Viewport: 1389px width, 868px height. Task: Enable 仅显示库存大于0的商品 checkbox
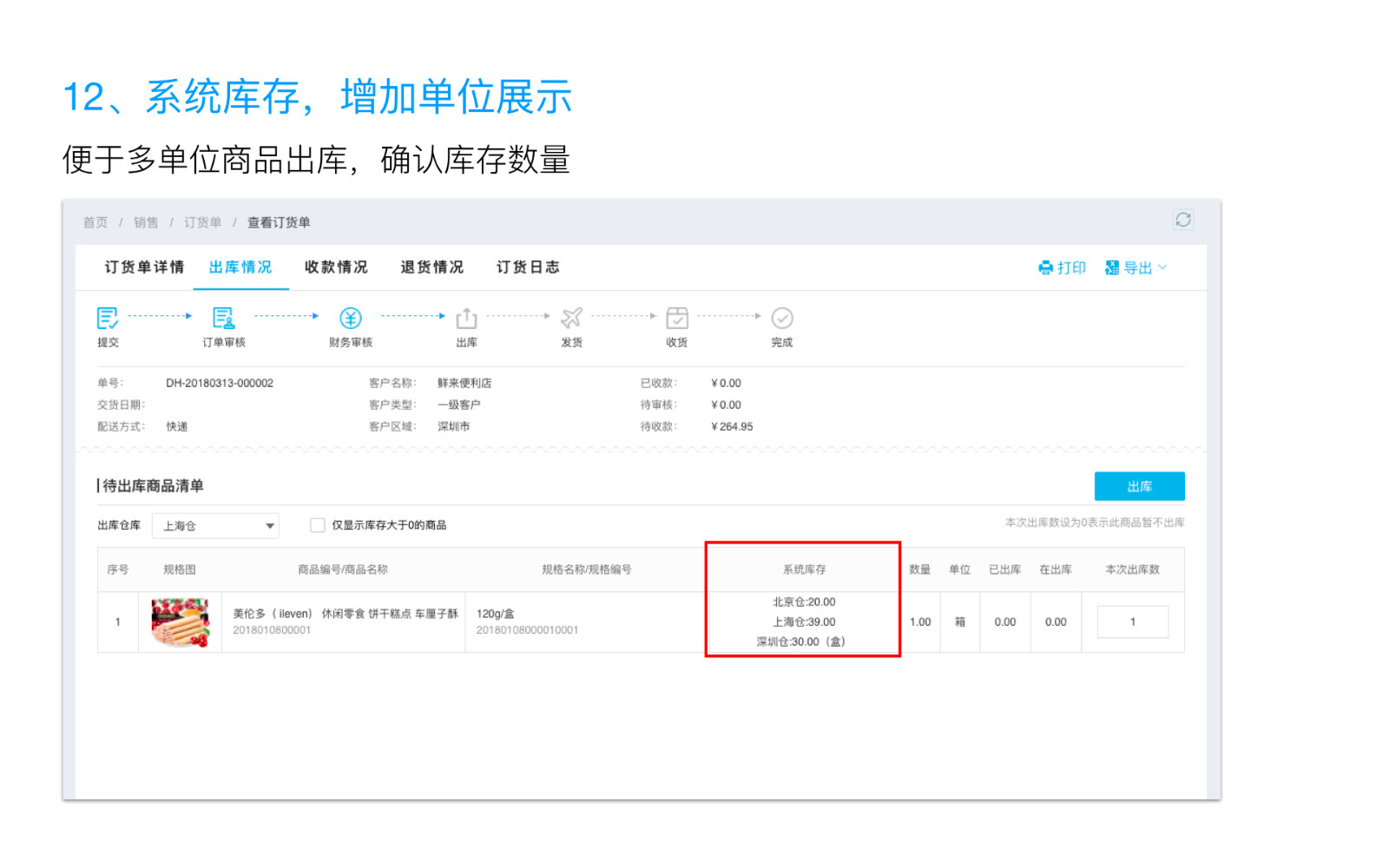pos(318,525)
